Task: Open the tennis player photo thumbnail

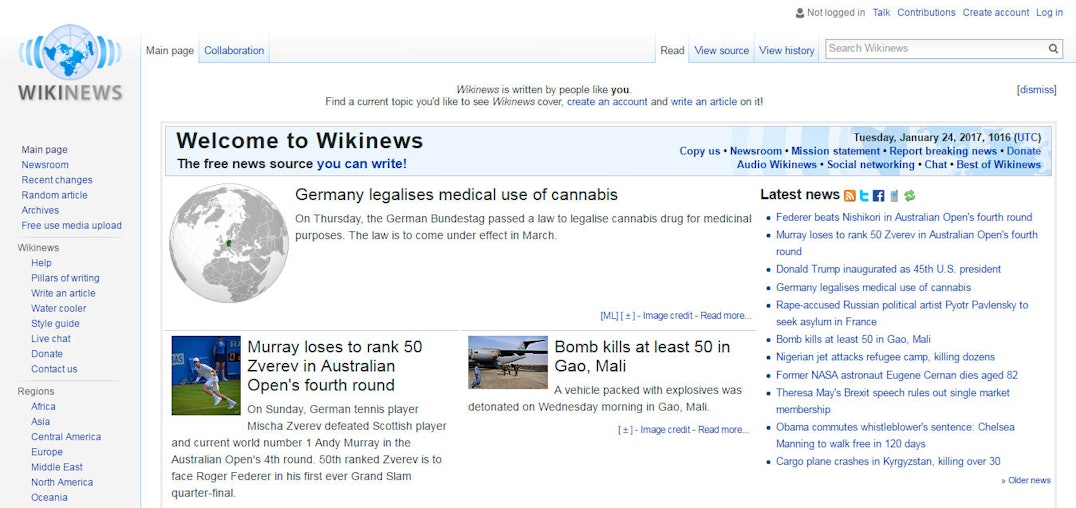Action: [x=206, y=375]
